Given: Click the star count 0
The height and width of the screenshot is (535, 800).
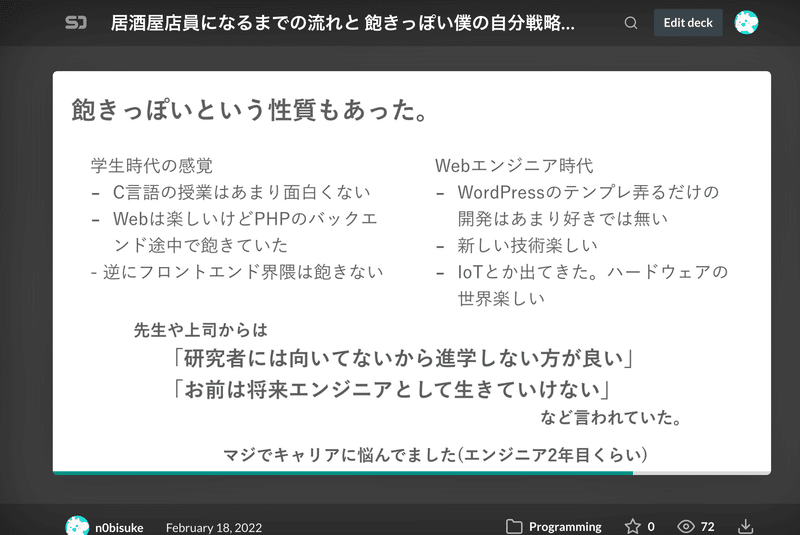Looking at the screenshot, I should pos(651,526).
